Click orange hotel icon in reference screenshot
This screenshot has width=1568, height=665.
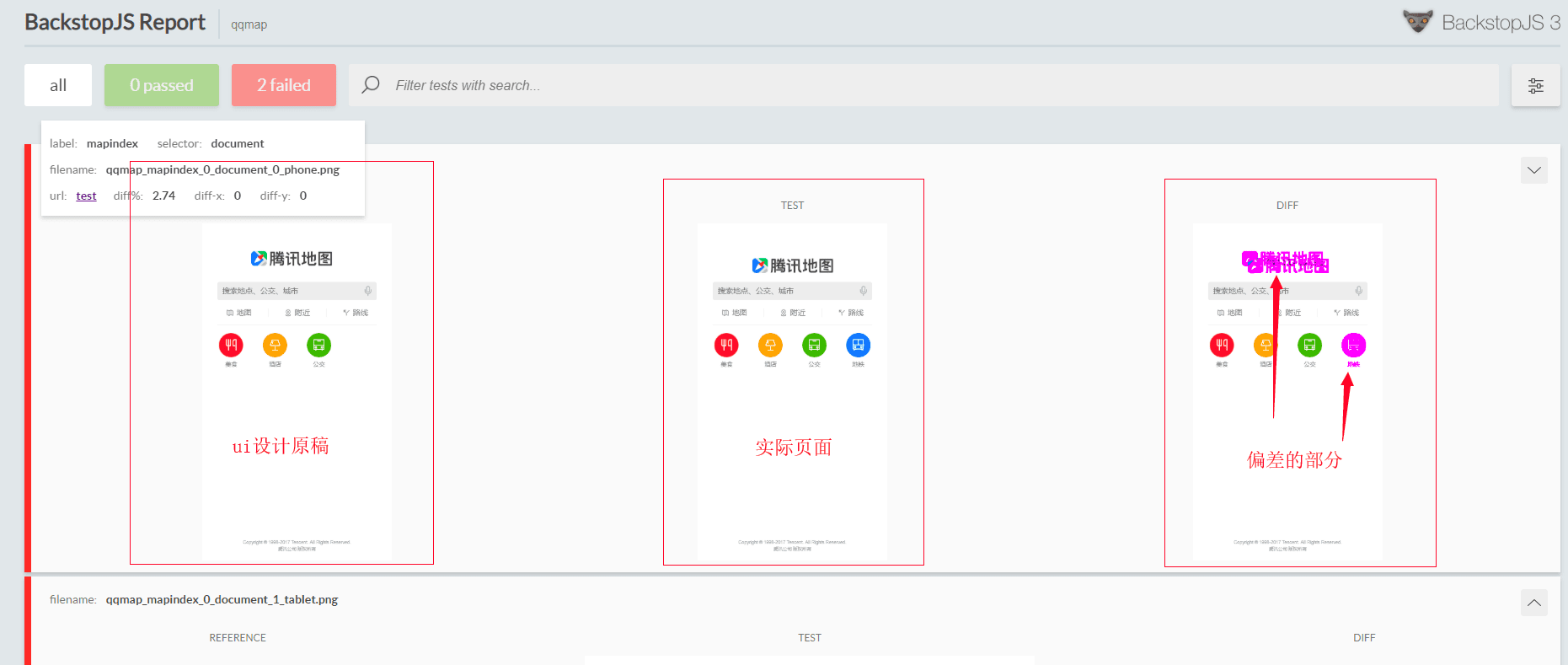275,345
